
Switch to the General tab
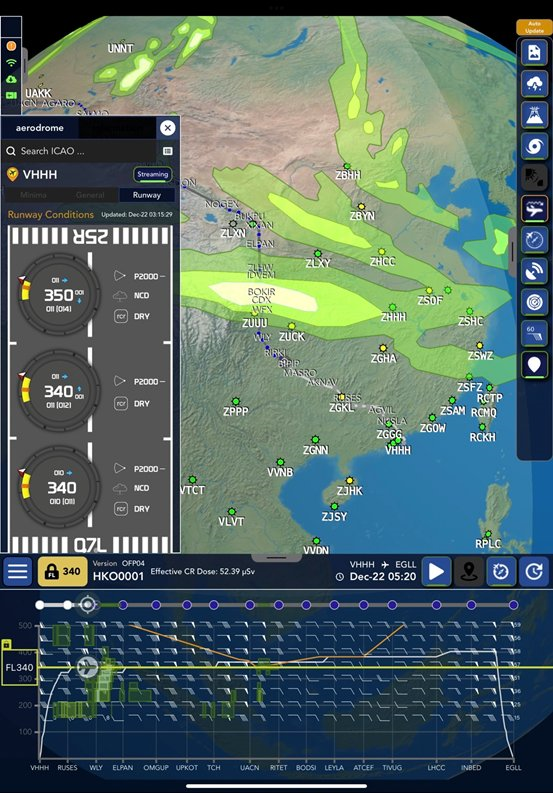click(90, 195)
